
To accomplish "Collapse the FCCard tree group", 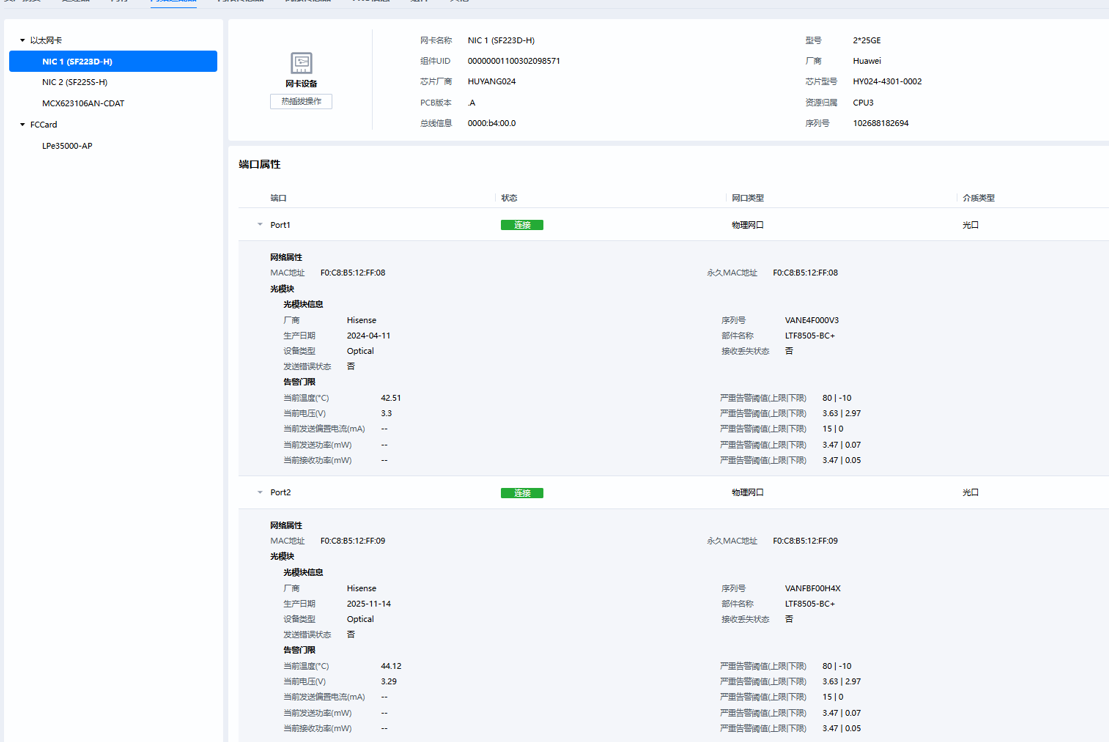I will pos(23,124).
